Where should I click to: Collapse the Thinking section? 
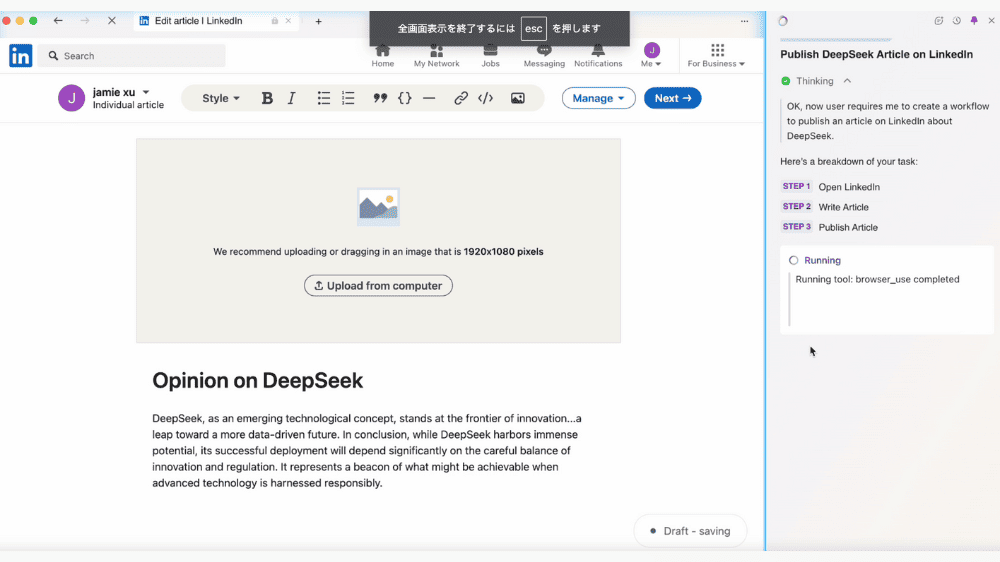tap(847, 81)
